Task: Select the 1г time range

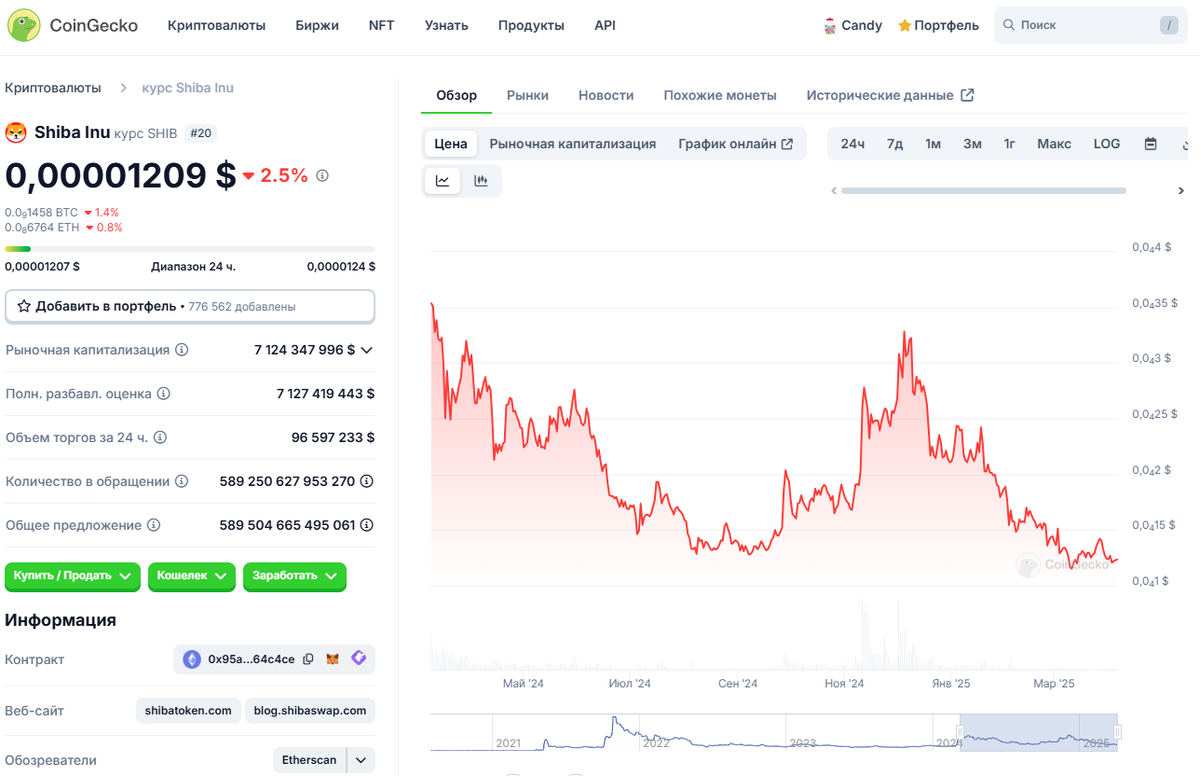Action: click(1010, 144)
